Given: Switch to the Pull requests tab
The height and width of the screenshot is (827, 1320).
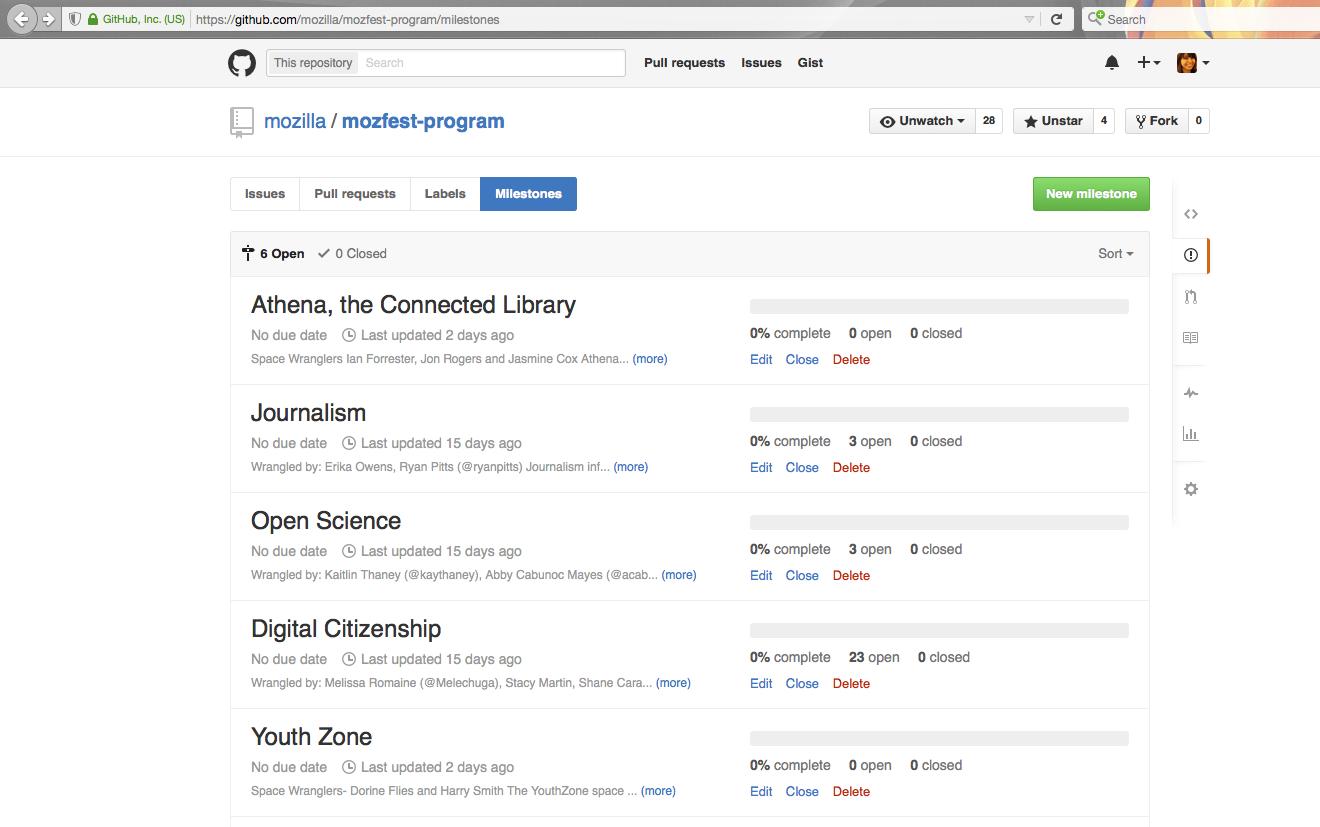Looking at the screenshot, I should point(355,194).
